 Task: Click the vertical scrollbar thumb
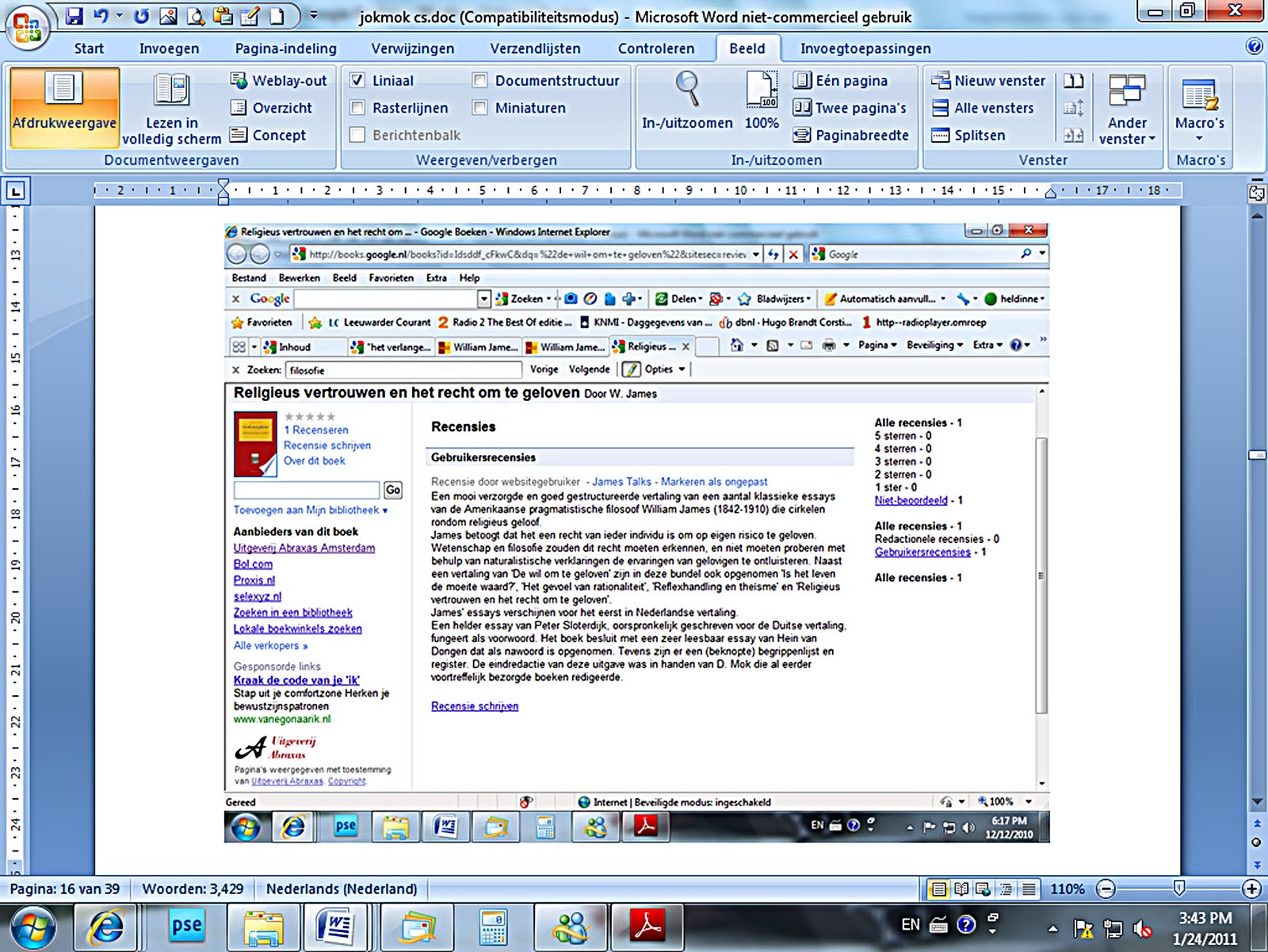[x=1257, y=455]
